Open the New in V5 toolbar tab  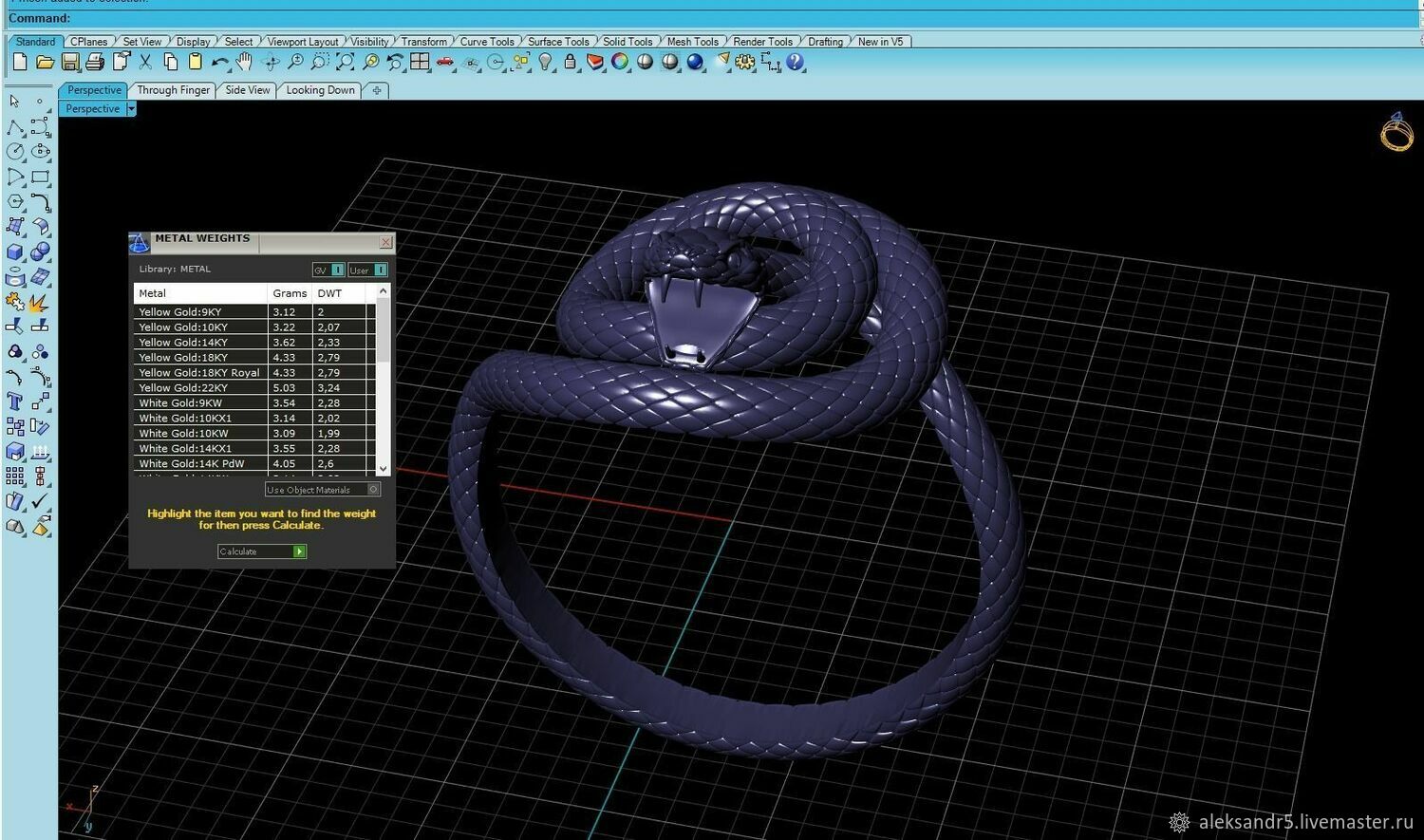click(880, 42)
